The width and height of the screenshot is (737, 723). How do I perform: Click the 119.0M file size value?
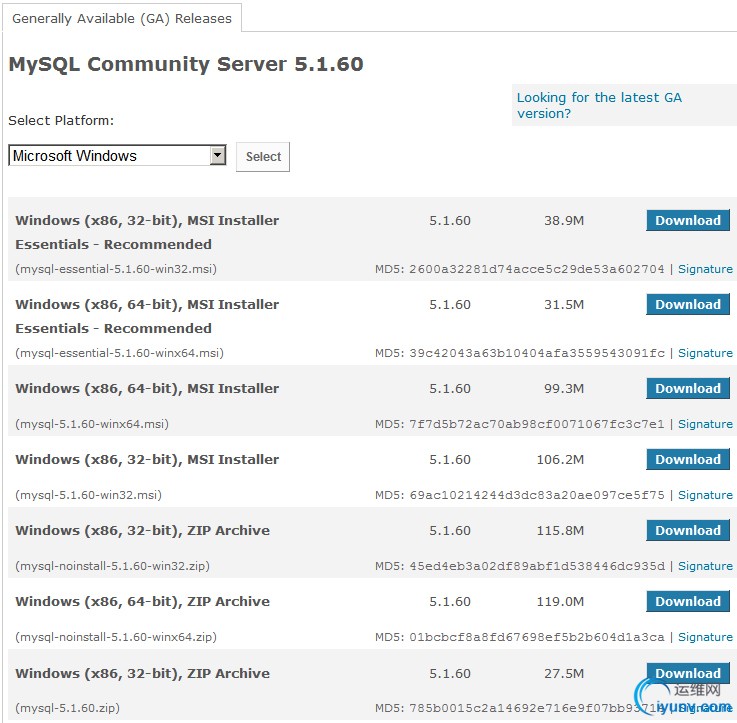point(560,602)
